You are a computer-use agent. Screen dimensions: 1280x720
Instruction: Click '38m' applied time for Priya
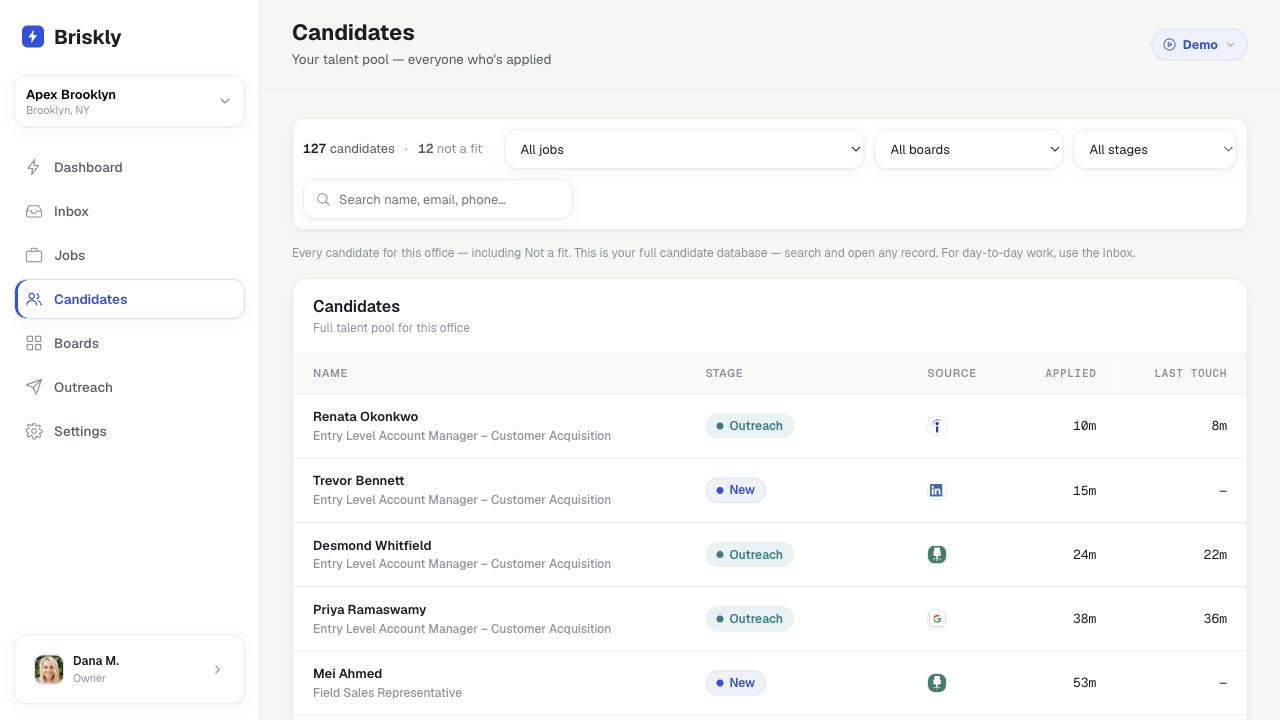coord(1084,619)
